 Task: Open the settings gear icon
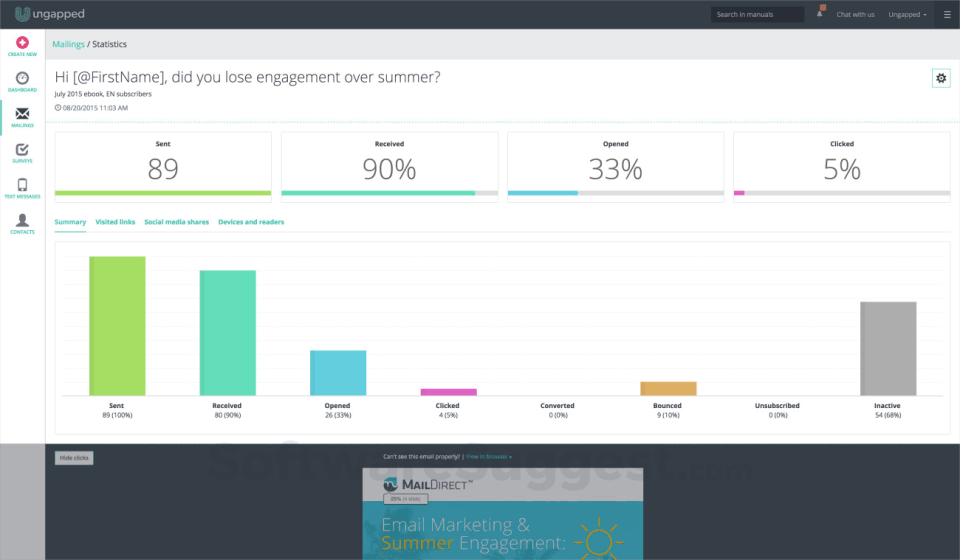coord(941,78)
